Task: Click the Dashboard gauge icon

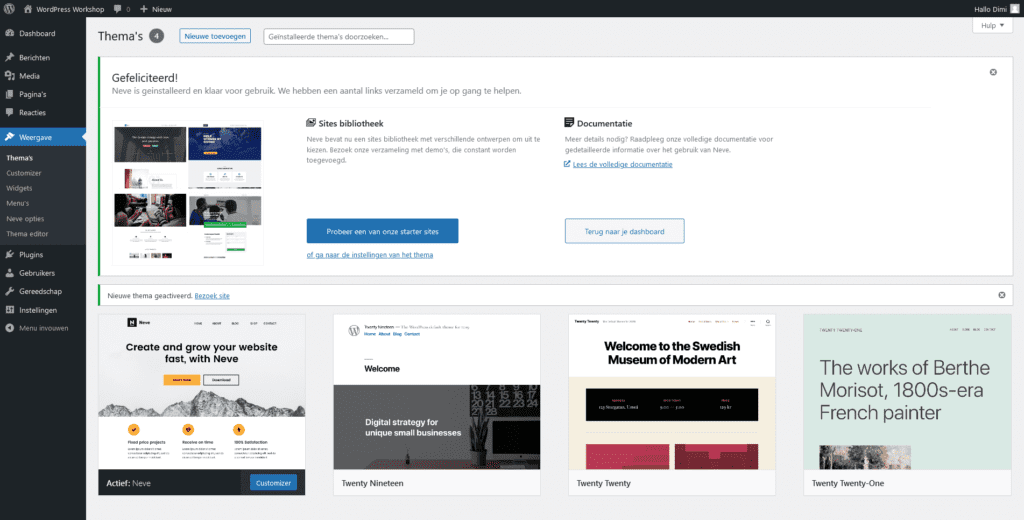Action: pyautogui.click(x=10, y=33)
